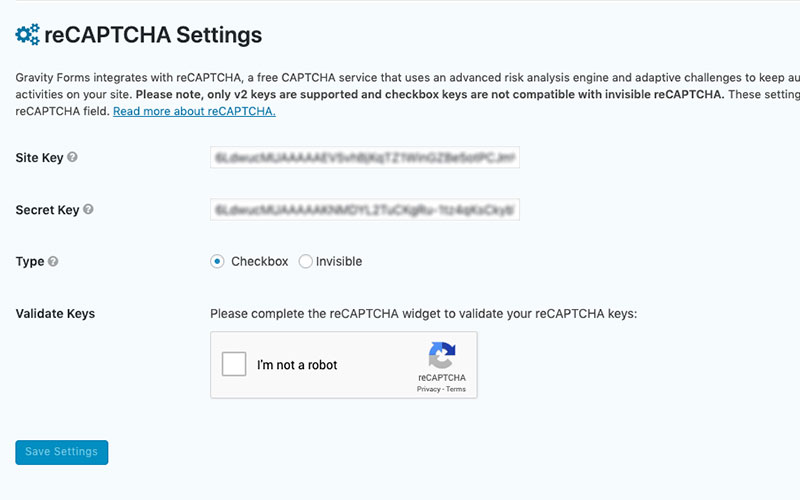Focus the Secret Key input field
The image size is (800, 500).
(x=365, y=210)
